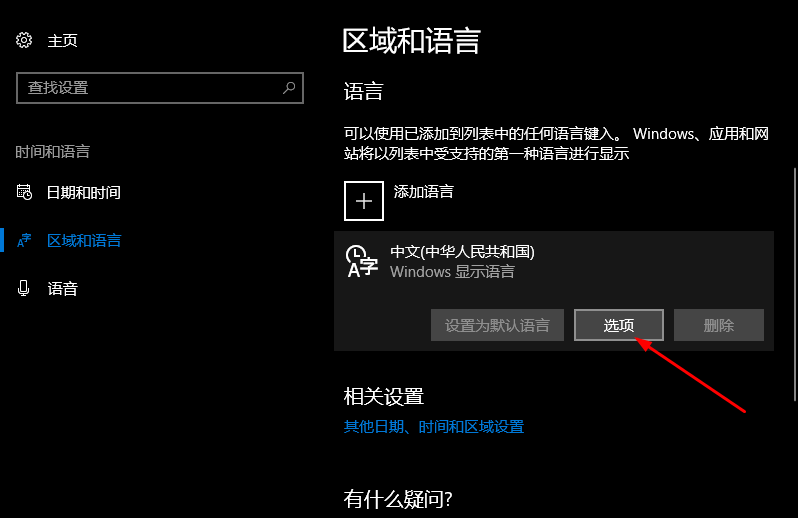The height and width of the screenshot is (518, 798).
Task: Click the 区域和语言 language icon
Action: pyautogui.click(x=24, y=240)
